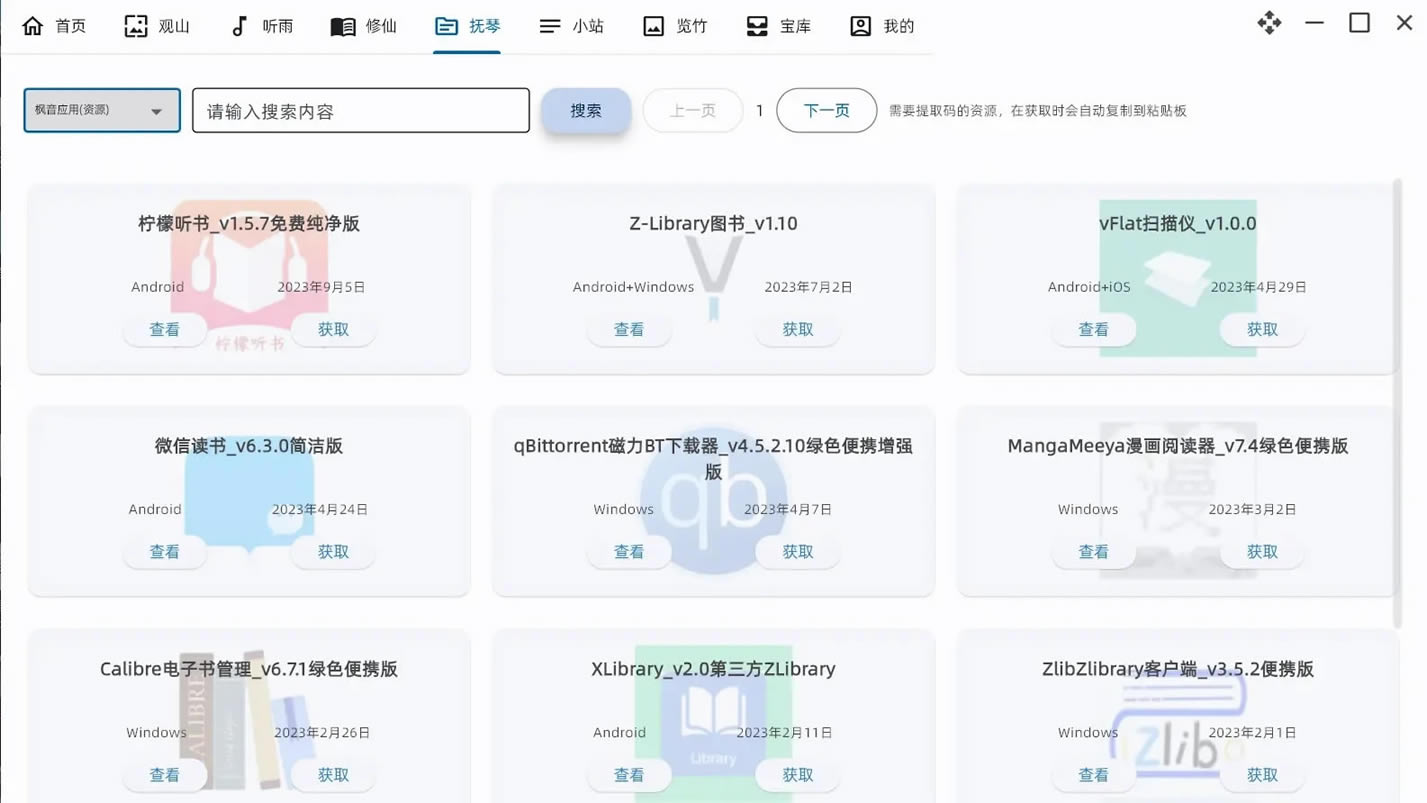
Task: Click 查看 for ZlibZlibrary客户端
Action: coord(1094,774)
